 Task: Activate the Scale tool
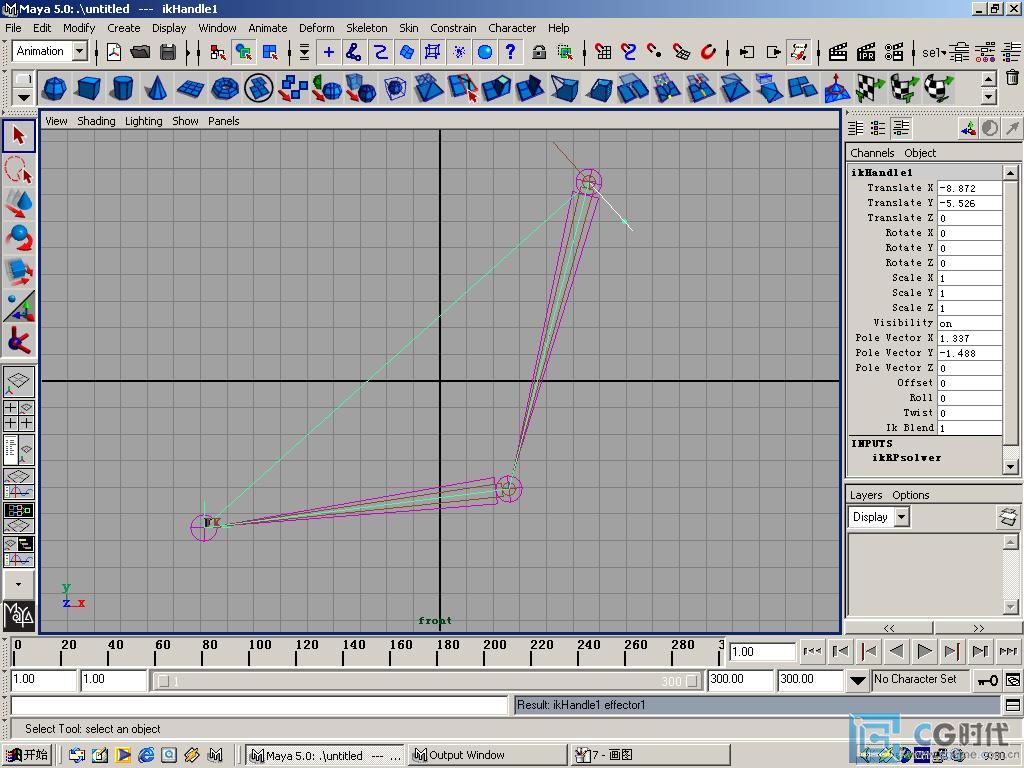click(x=19, y=272)
